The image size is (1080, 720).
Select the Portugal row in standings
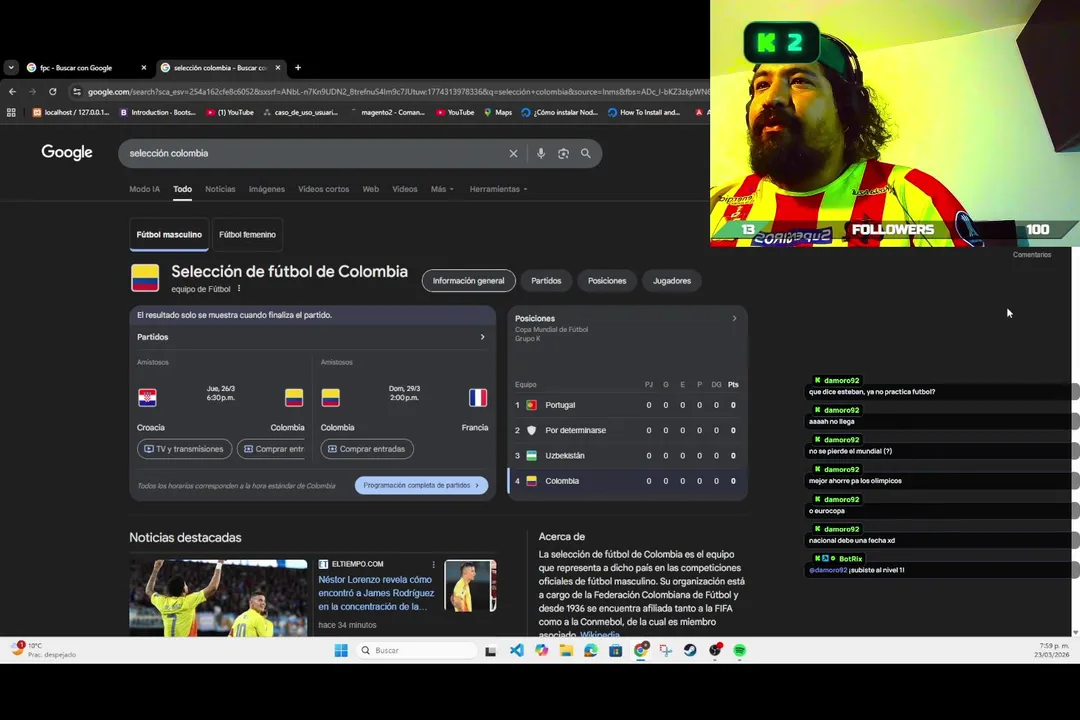tap(627, 405)
